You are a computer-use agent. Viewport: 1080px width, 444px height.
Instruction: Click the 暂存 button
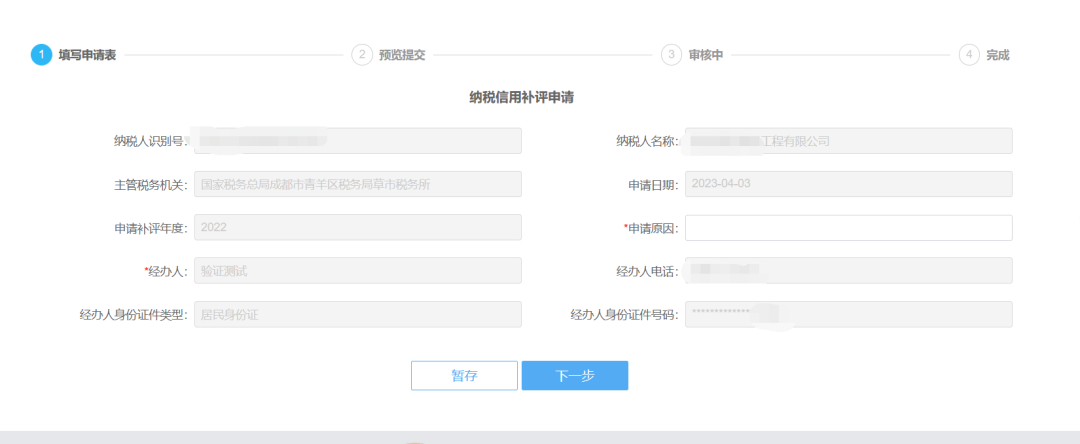point(464,376)
